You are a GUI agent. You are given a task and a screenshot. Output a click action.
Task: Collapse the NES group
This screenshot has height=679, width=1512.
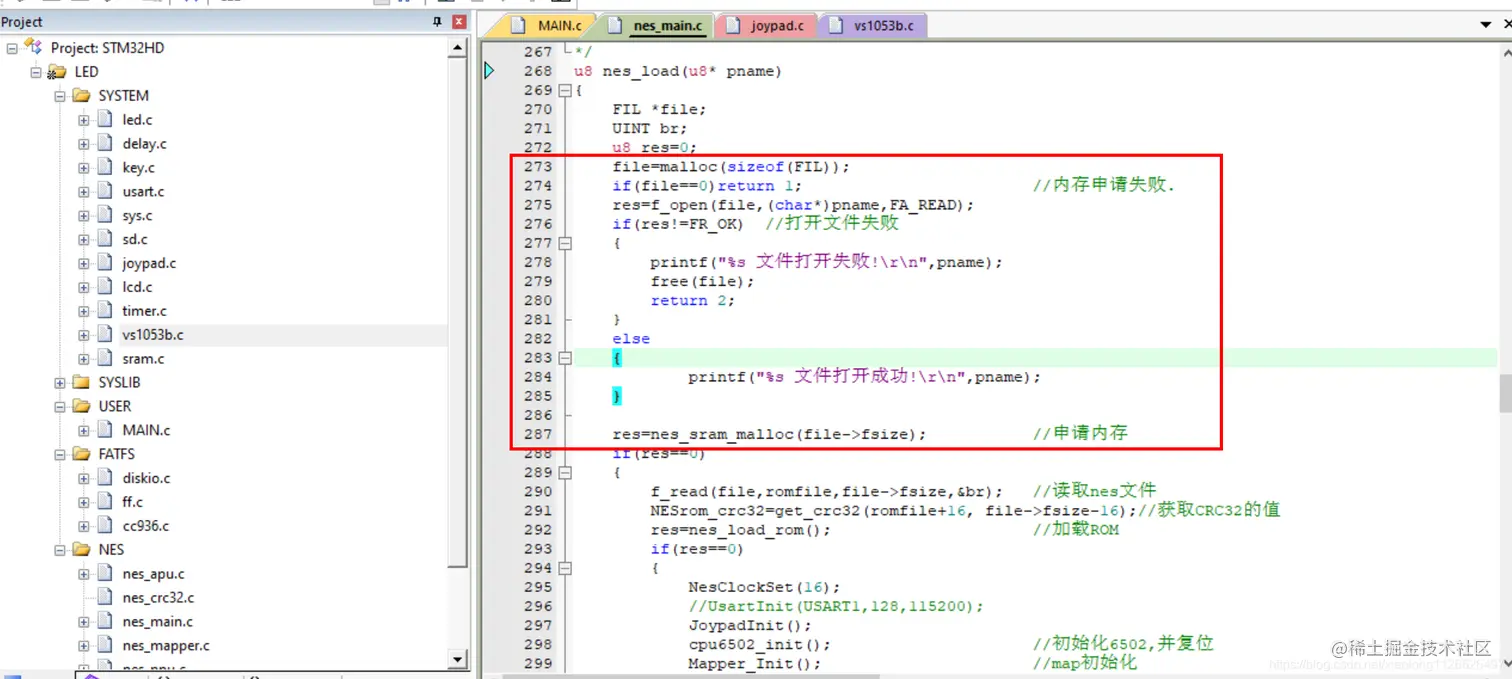point(60,550)
